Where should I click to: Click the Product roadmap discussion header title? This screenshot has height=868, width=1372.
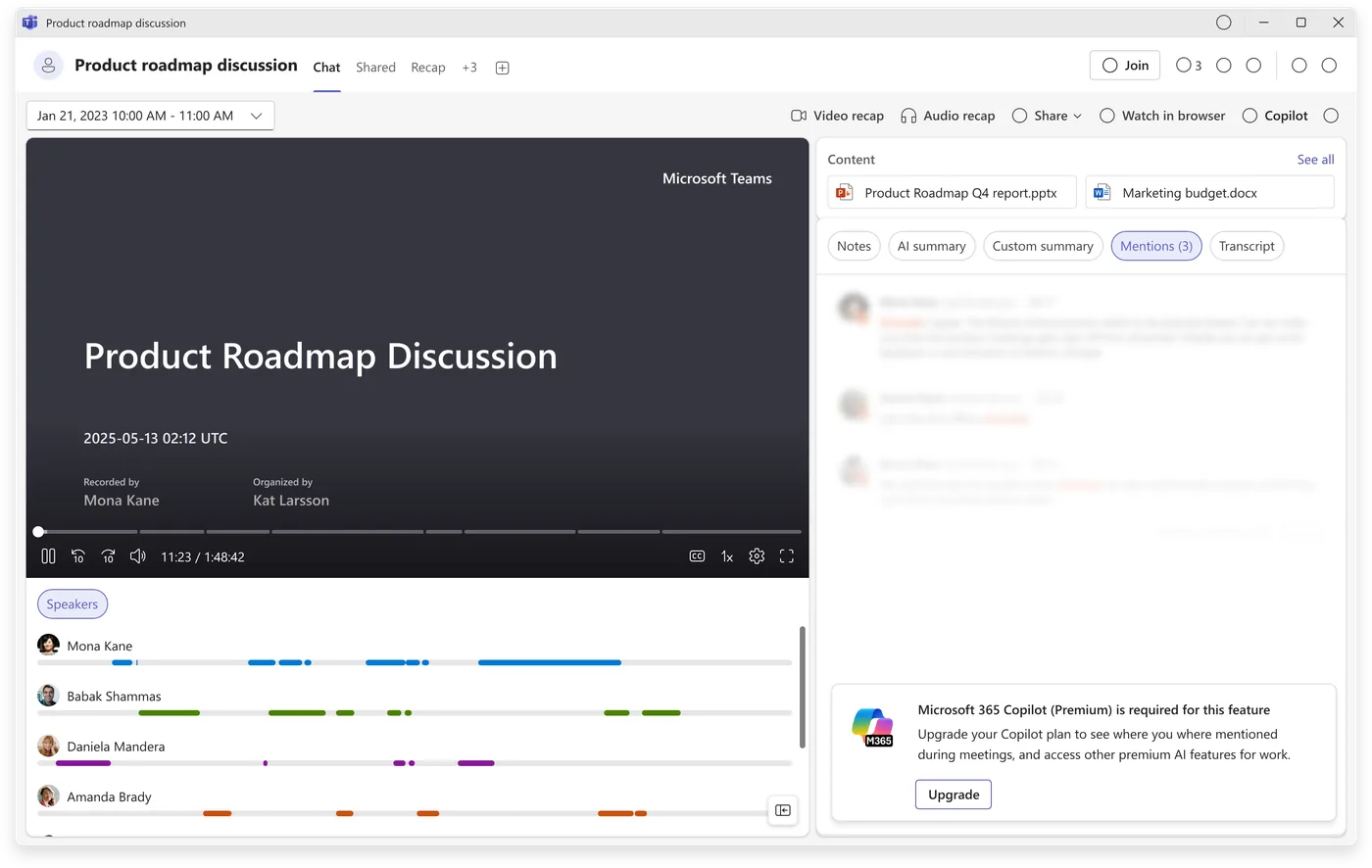point(186,66)
